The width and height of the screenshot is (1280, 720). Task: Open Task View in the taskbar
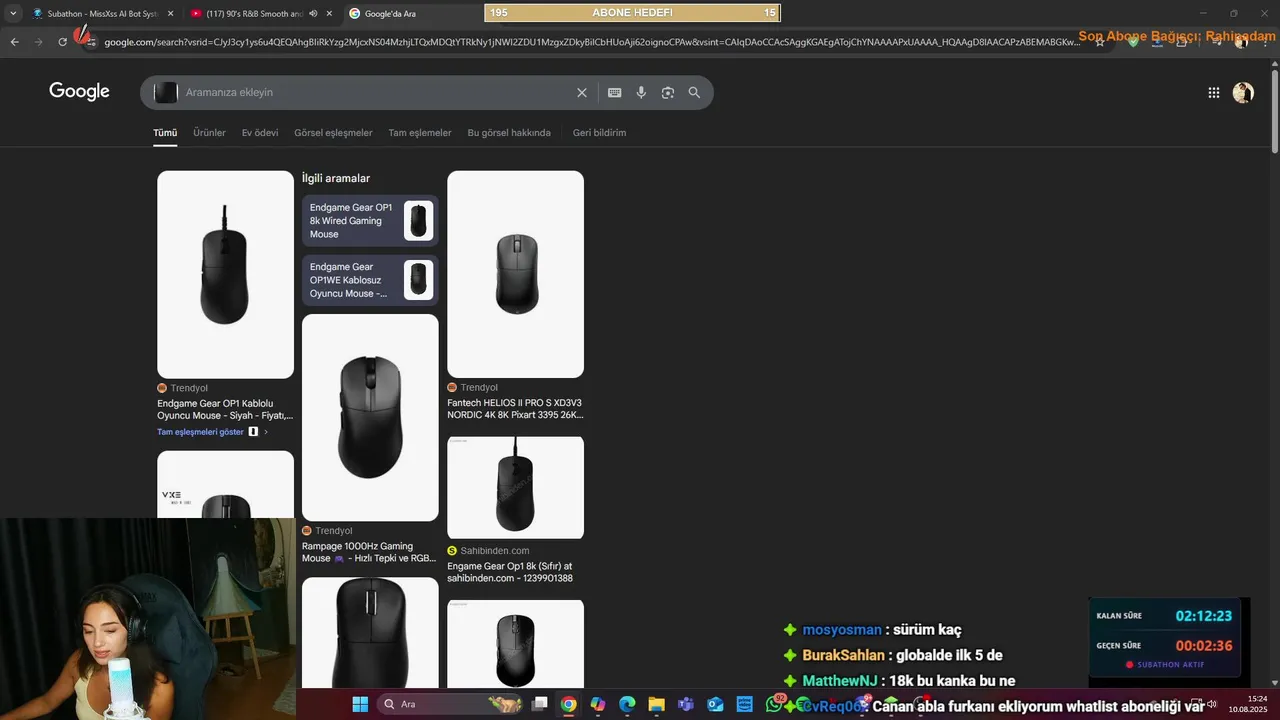click(x=540, y=704)
